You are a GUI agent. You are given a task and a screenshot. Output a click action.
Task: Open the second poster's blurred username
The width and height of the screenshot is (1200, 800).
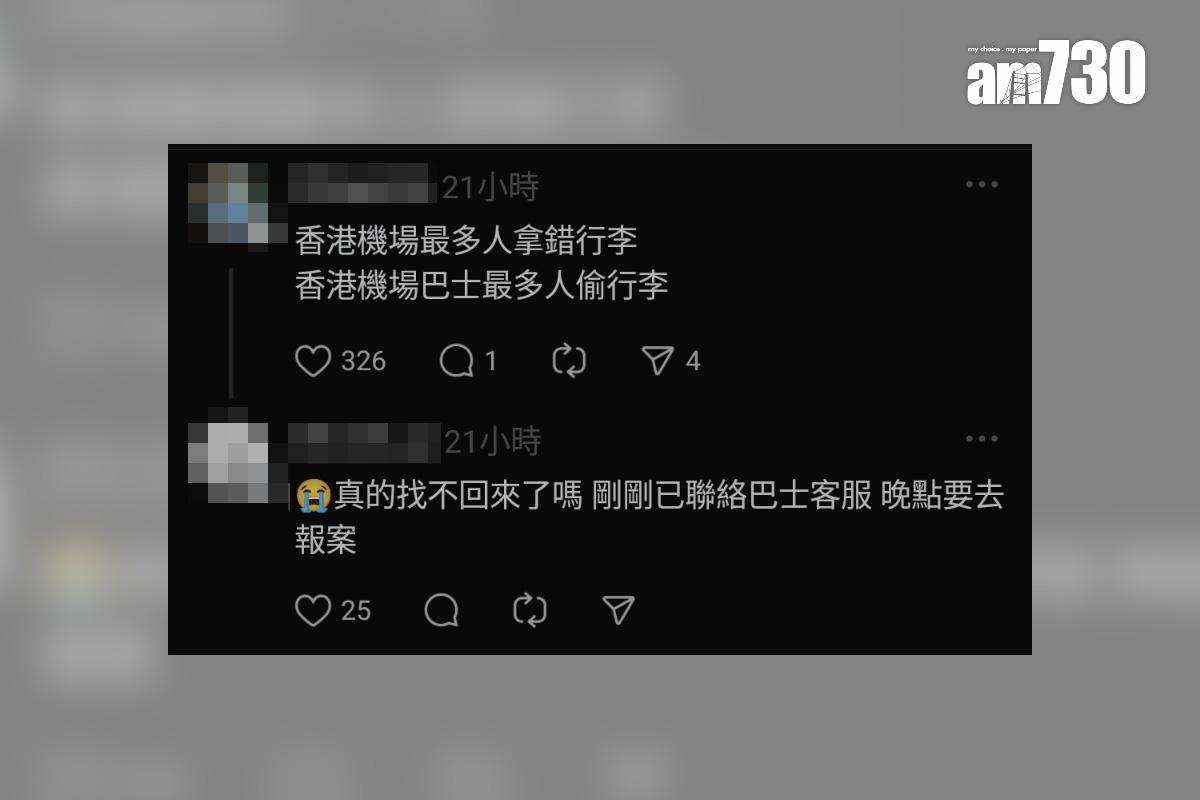(x=365, y=442)
